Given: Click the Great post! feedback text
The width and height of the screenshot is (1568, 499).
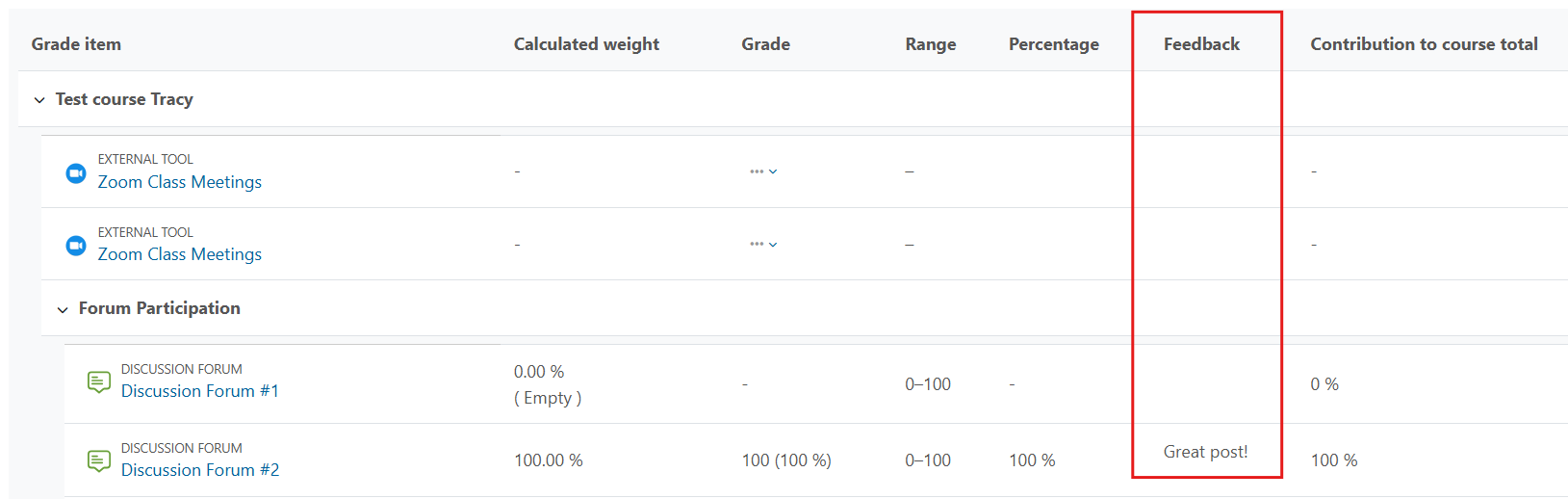Looking at the screenshot, I should click(1205, 452).
